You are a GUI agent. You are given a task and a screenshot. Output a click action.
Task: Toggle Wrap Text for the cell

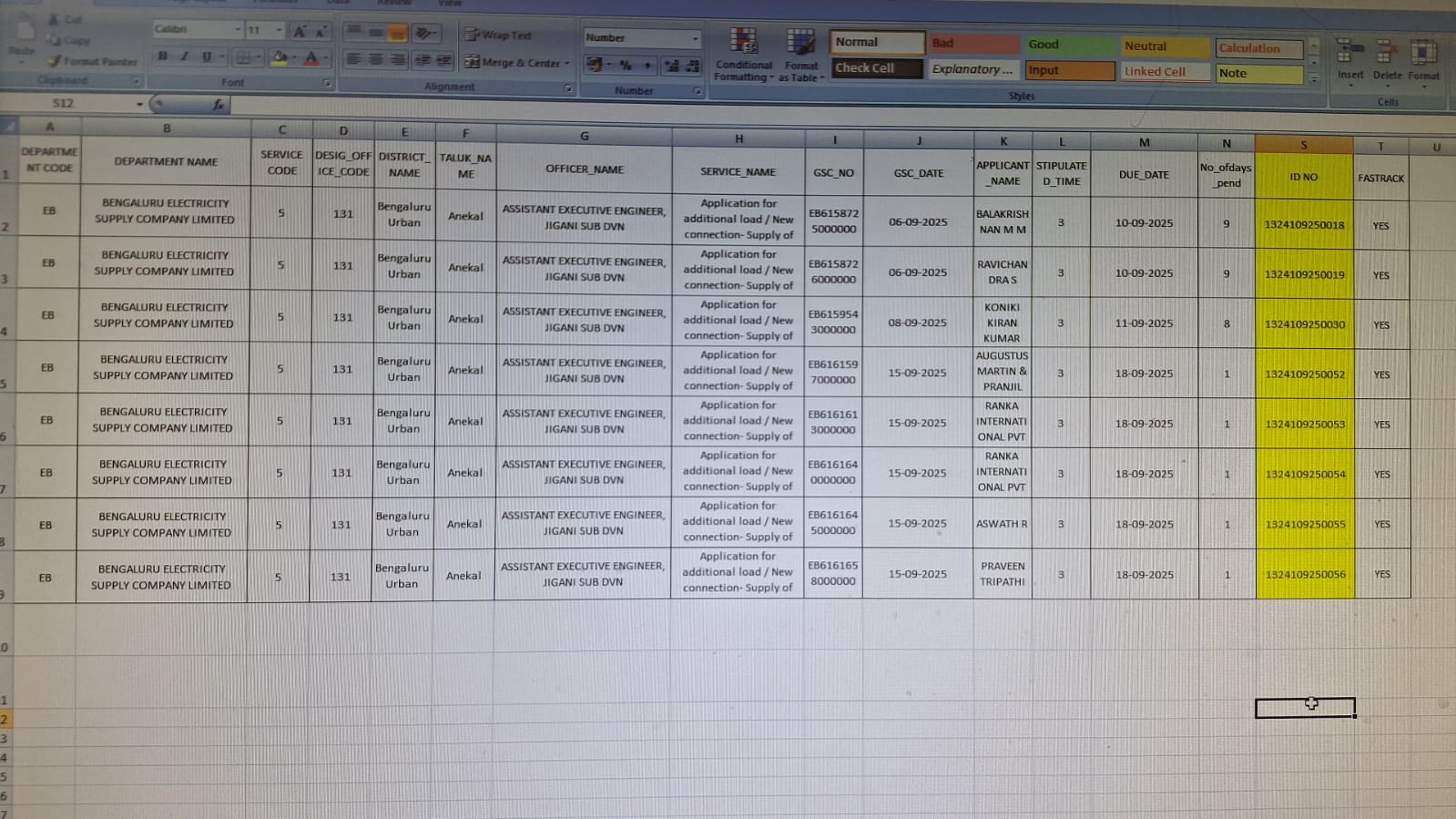tap(498, 35)
